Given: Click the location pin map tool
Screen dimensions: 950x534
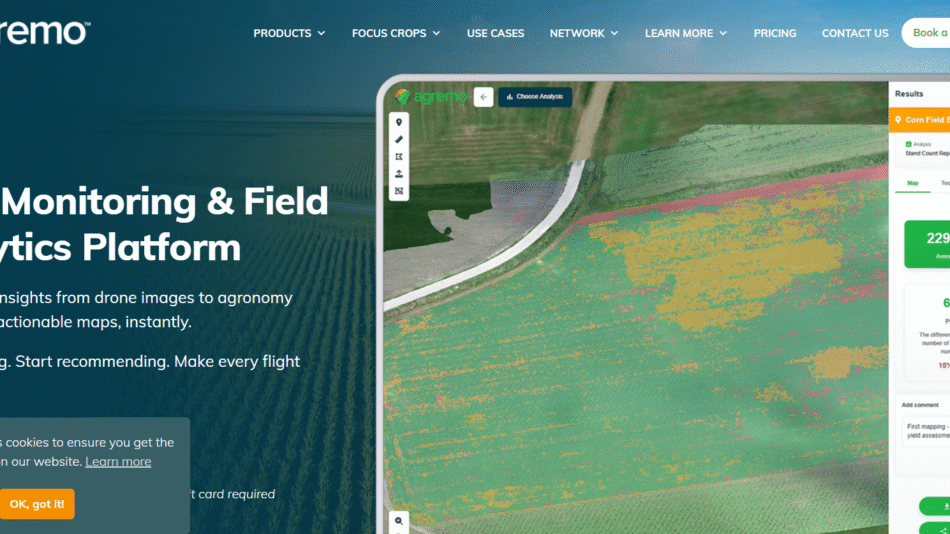Looking at the screenshot, I should (x=399, y=123).
